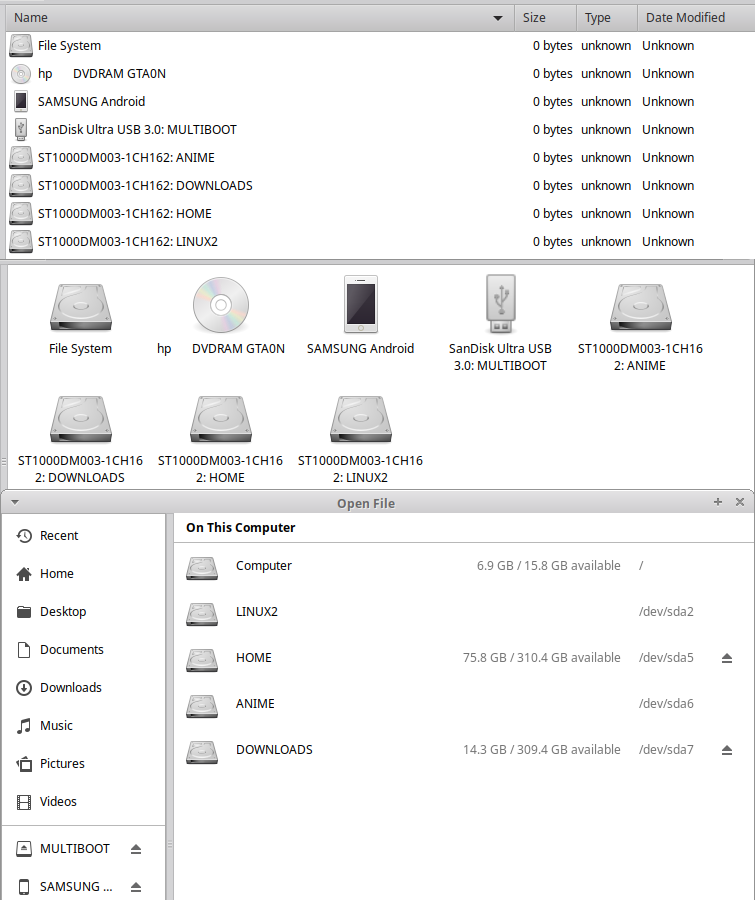Eject MULTIBOOT from the sidebar

(136, 849)
